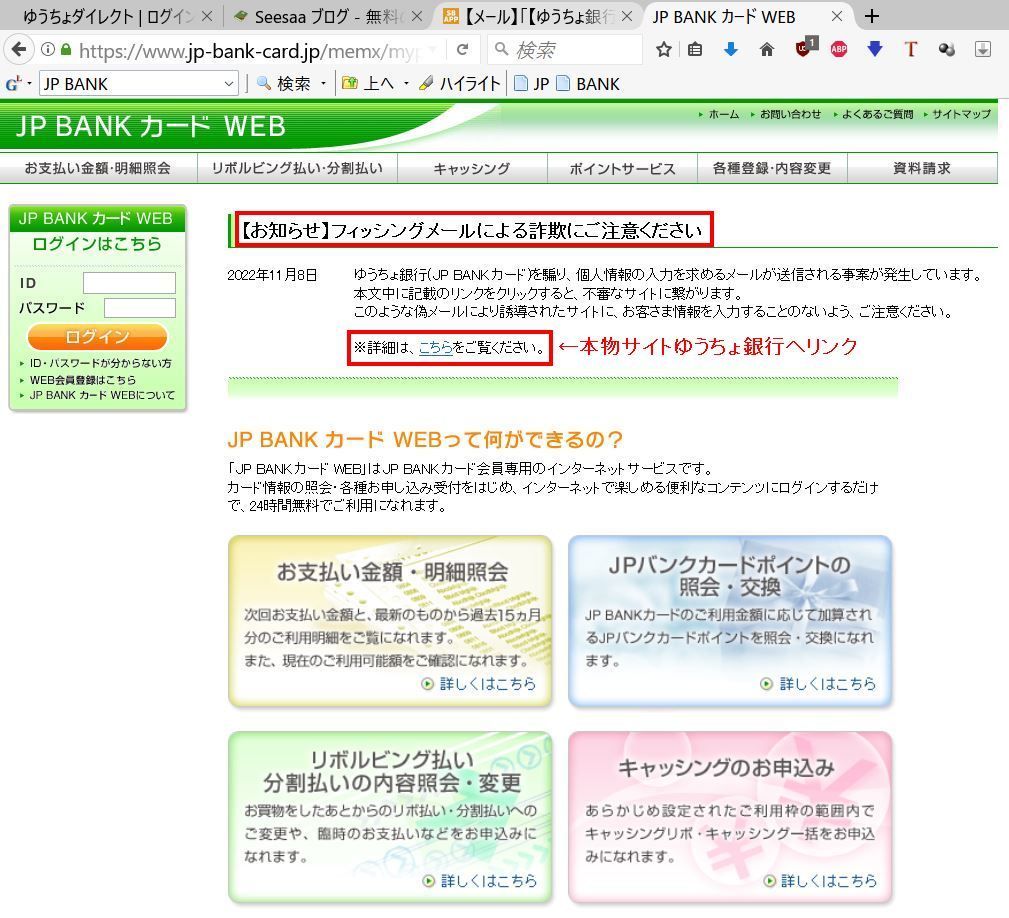Click the Google toolbar 検索 search button
Screen dimensions: 1009x918
(x=285, y=84)
